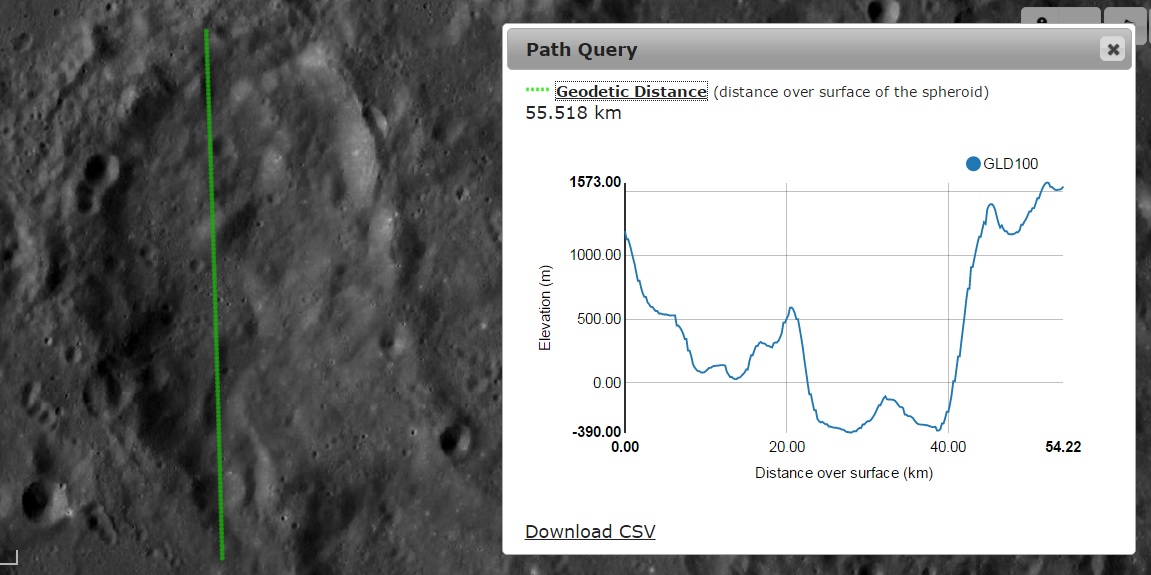Click the 54.22 end distance label
1151x575 pixels.
[1063, 446]
